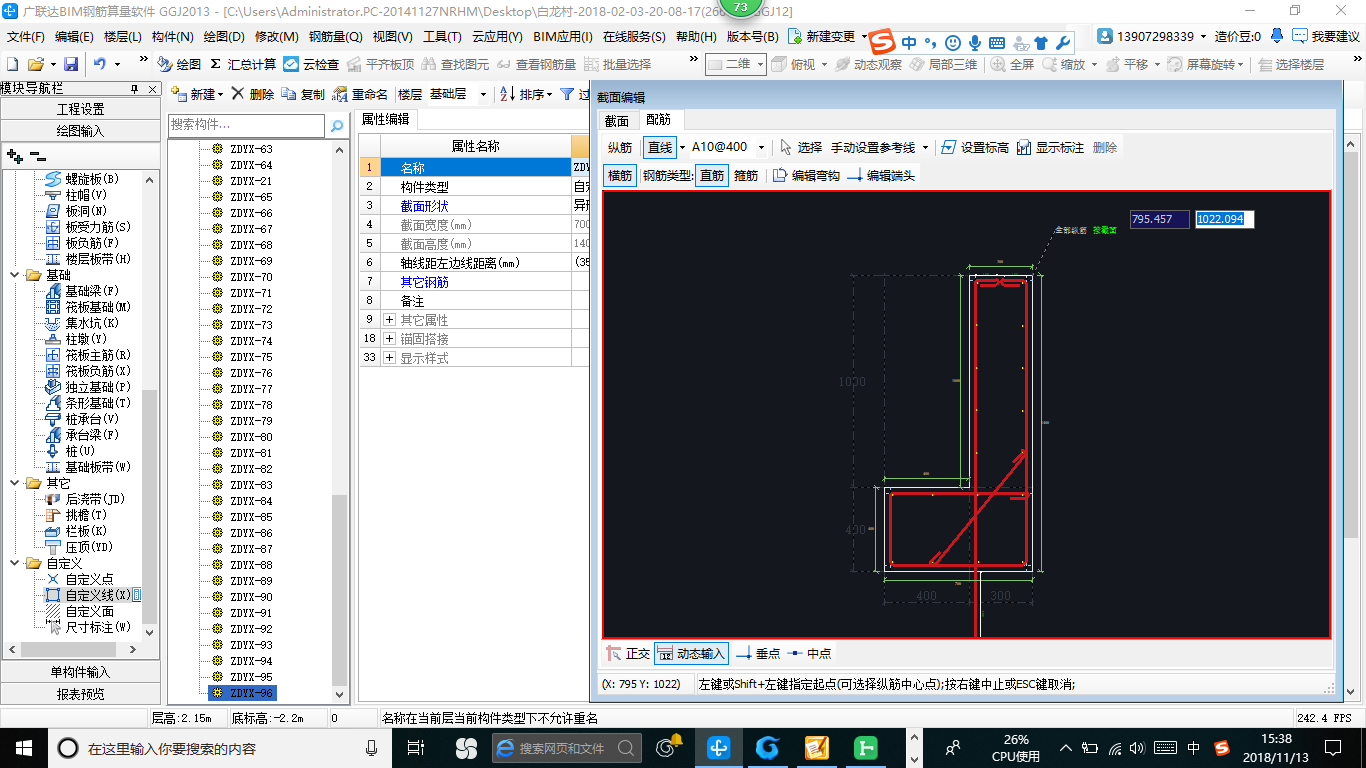Click the 新建变更 button
Image resolution: width=1366 pixels, height=768 pixels.
click(x=822, y=37)
